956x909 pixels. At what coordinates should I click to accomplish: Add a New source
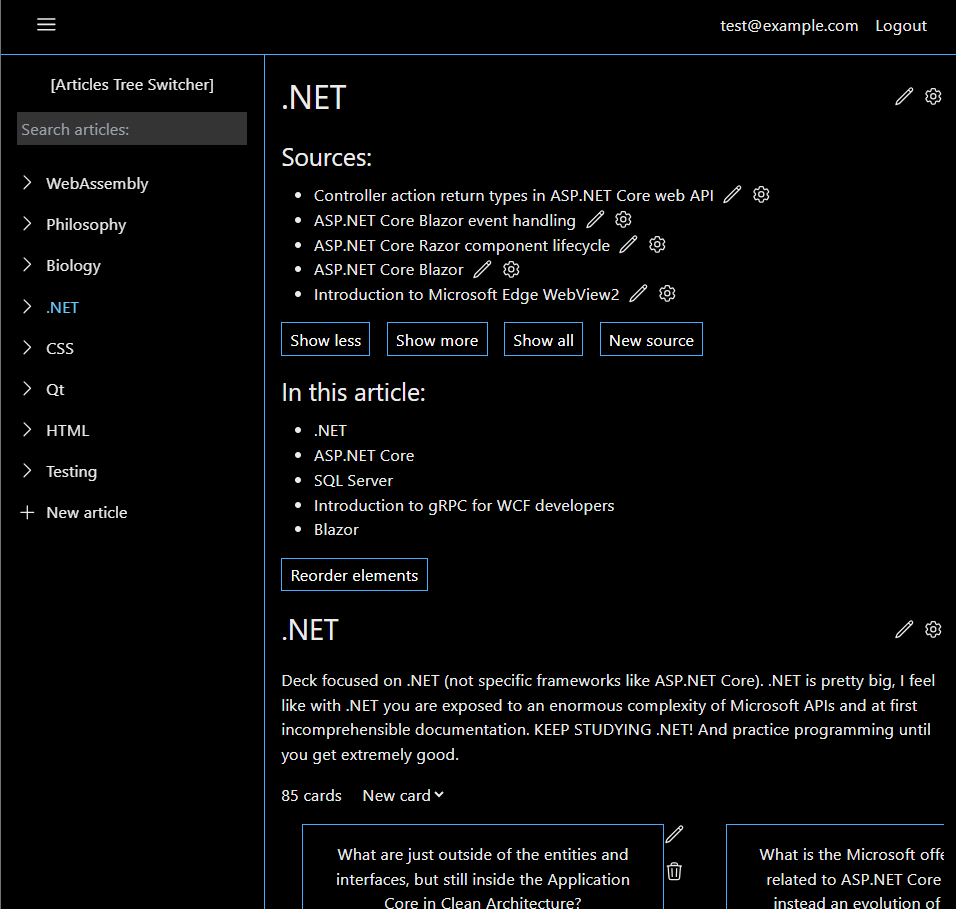pos(651,340)
